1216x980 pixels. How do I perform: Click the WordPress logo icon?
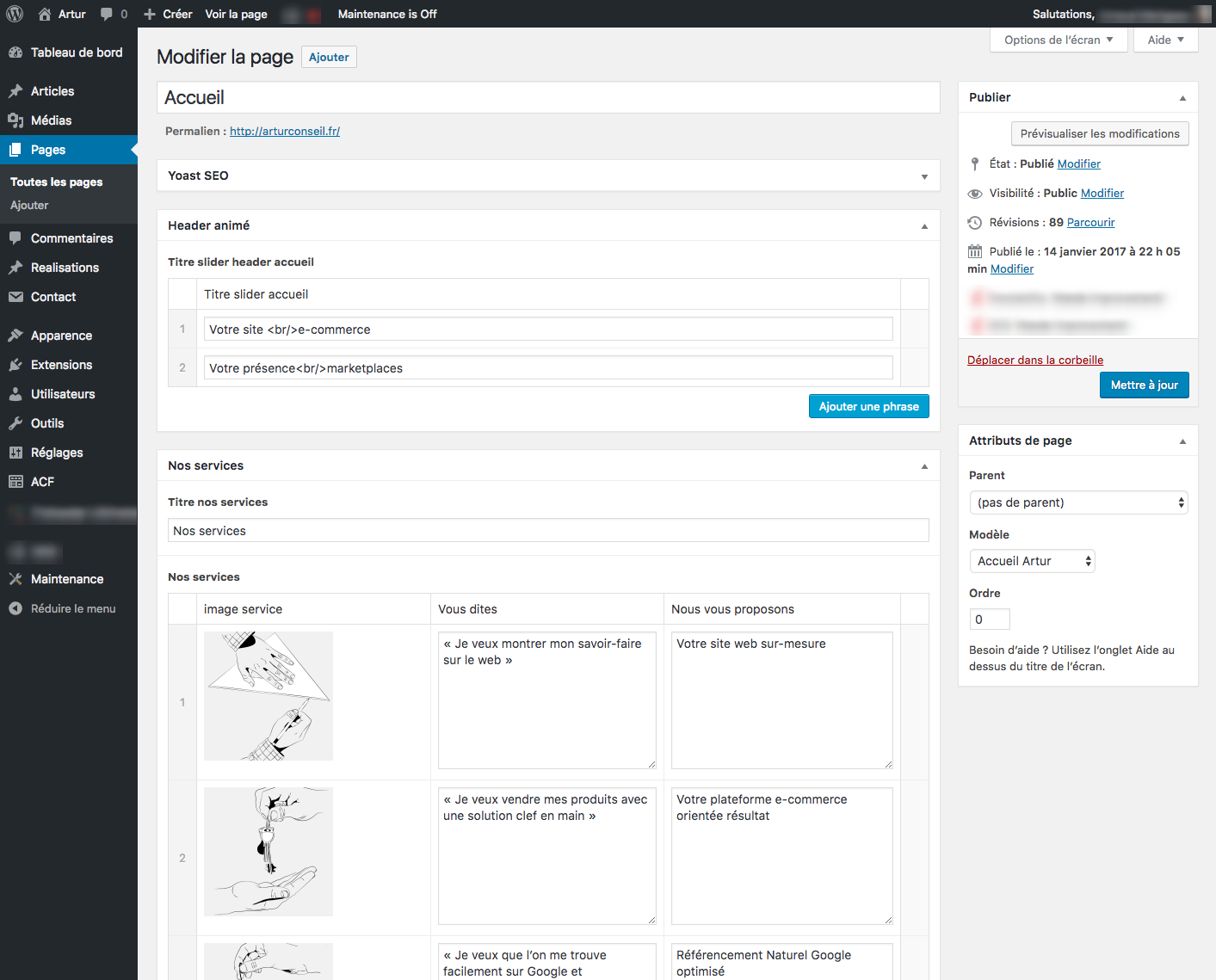[x=14, y=14]
